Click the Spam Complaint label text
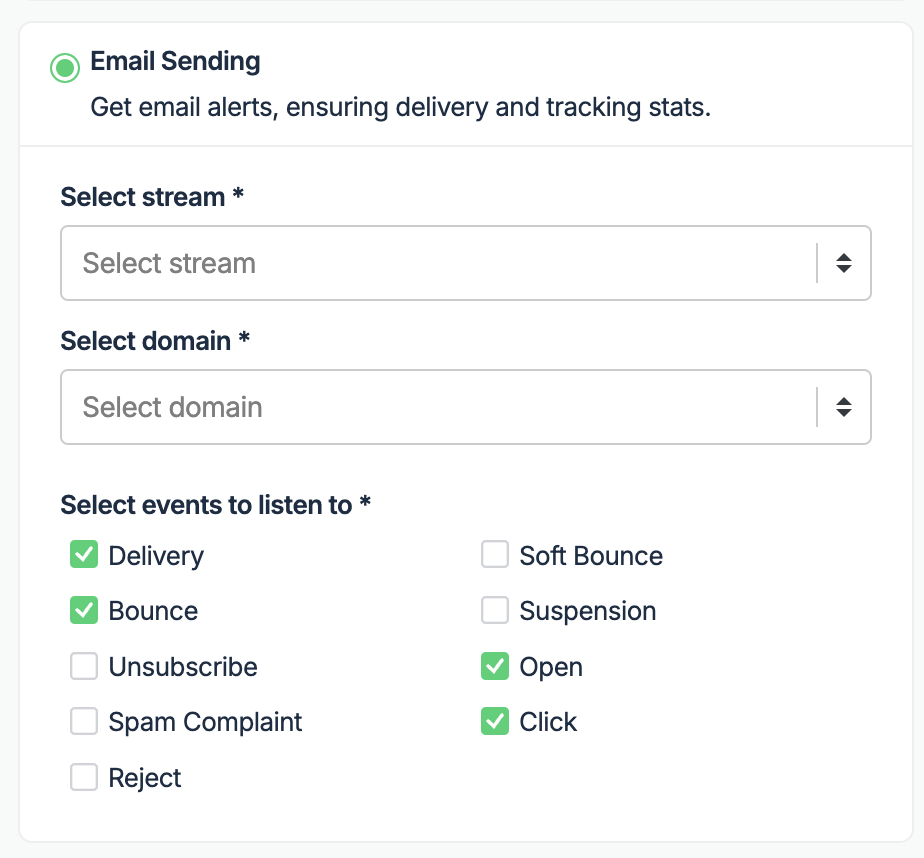Screen dimensions: 924x858 [x=205, y=722]
